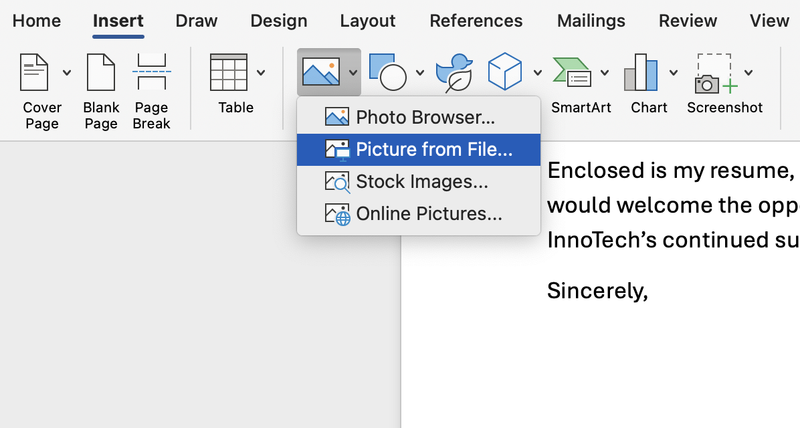This screenshot has height=428, width=800.
Task: Open the Screenshot dropdown arrow
Action: pyautogui.click(x=749, y=73)
